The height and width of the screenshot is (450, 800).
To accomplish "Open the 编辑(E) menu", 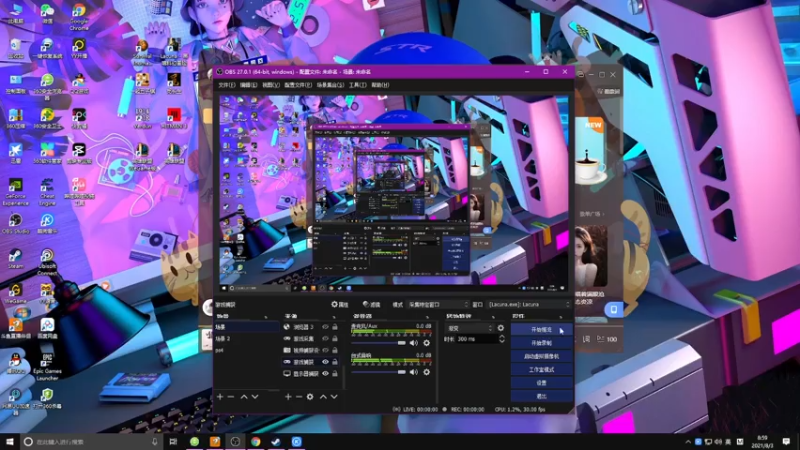I will [x=248, y=85].
